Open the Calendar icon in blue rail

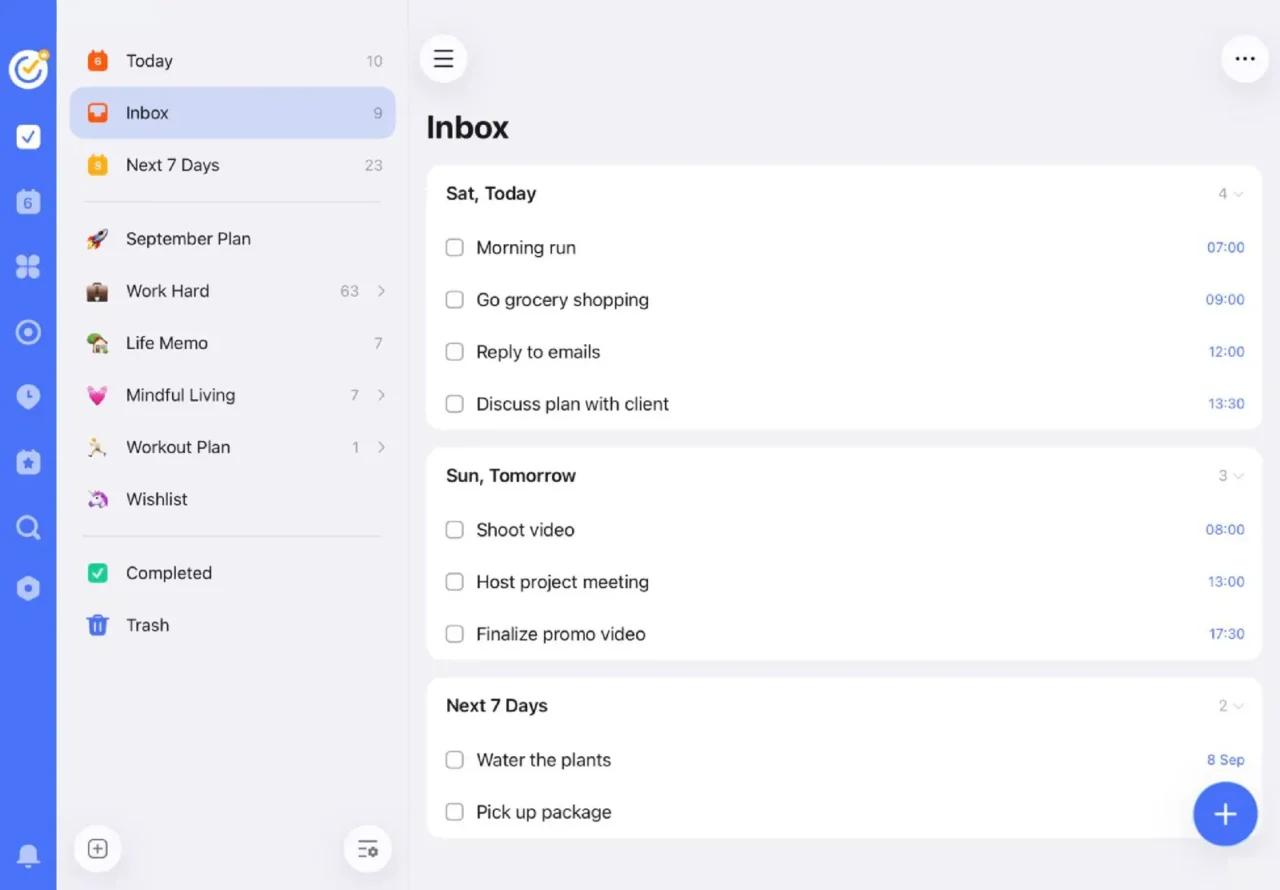click(28, 202)
